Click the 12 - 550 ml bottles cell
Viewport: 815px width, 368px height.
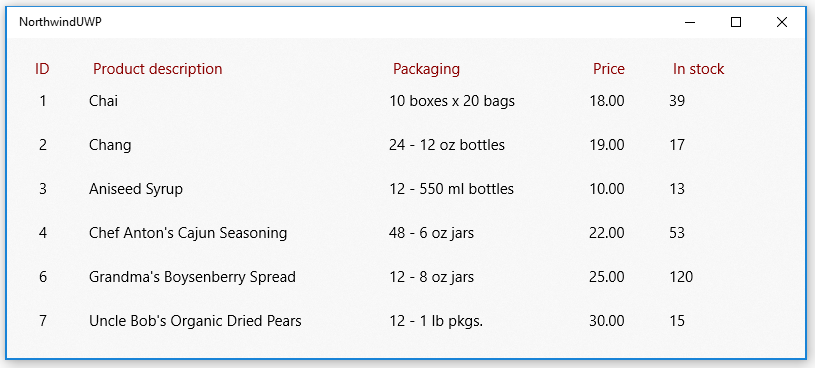click(451, 189)
